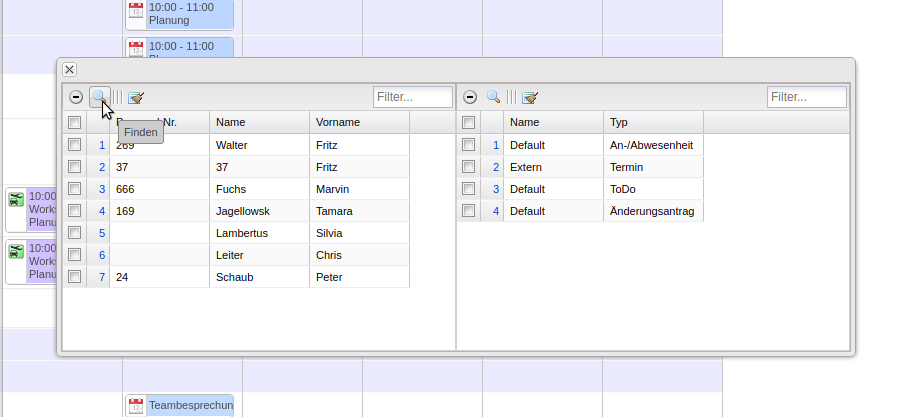912x417 pixels.
Task: Click the clear filter brush icon in left panel
Action: click(x=136, y=97)
